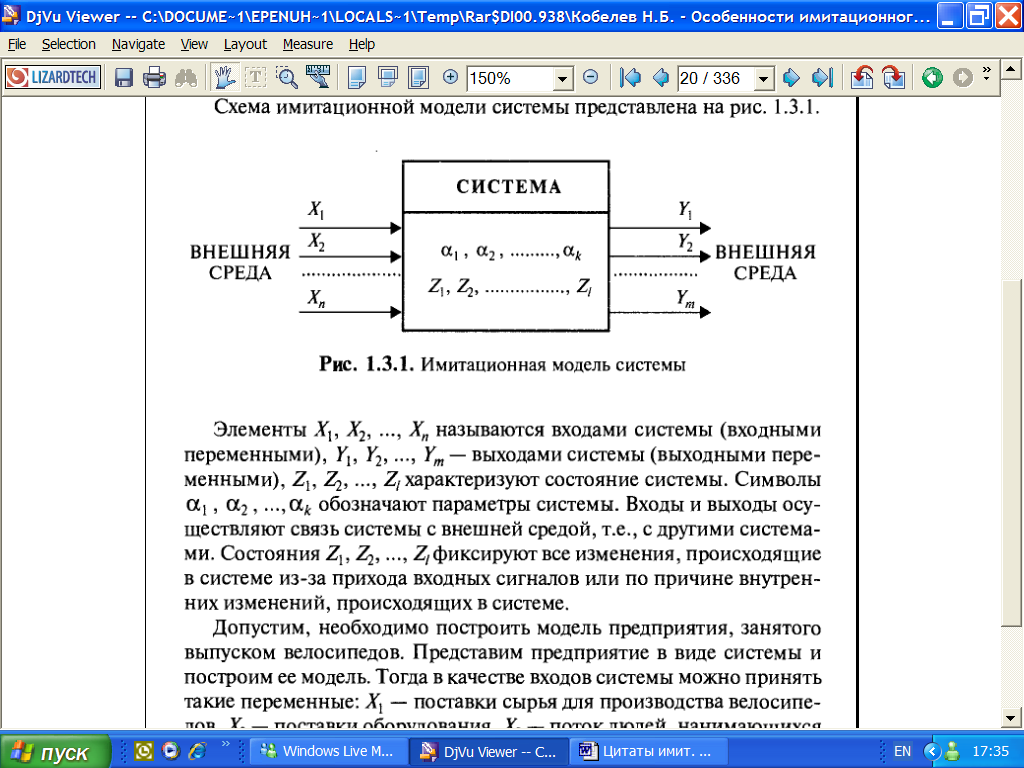Click the word 'Элементы' in the paragraph
The image size is (1024, 768).
[x=259, y=430]
